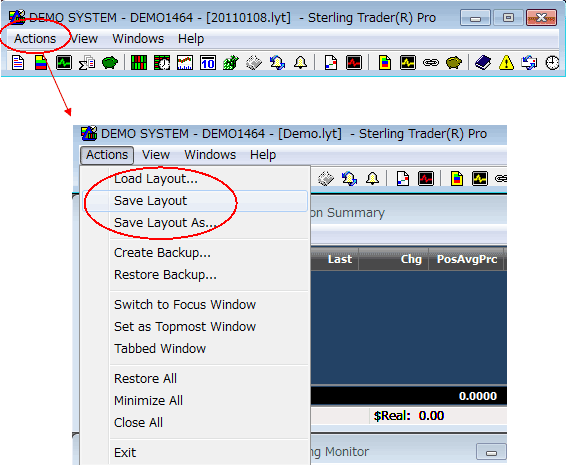Click Actions menu in the Demo.lyt window

[107, 155]
